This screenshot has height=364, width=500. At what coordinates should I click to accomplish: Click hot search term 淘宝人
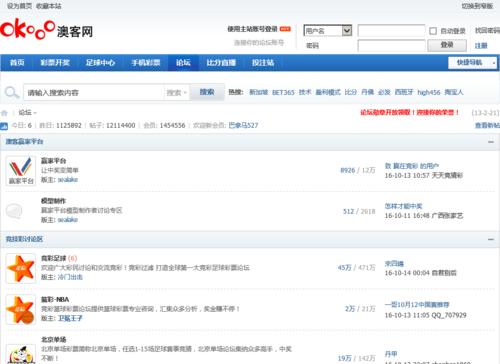click(x=454, y=92)
